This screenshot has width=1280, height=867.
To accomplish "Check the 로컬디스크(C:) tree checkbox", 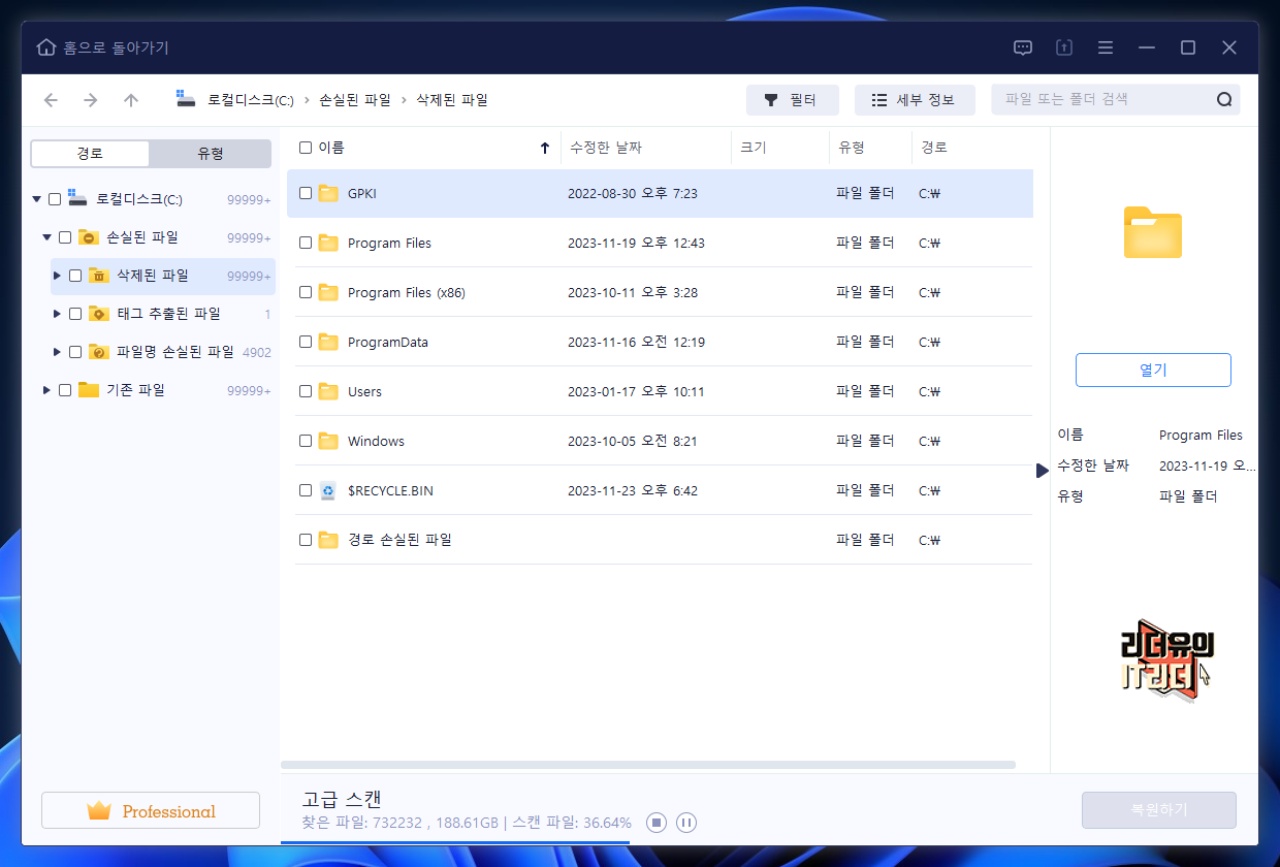I will tap(55, 199).
